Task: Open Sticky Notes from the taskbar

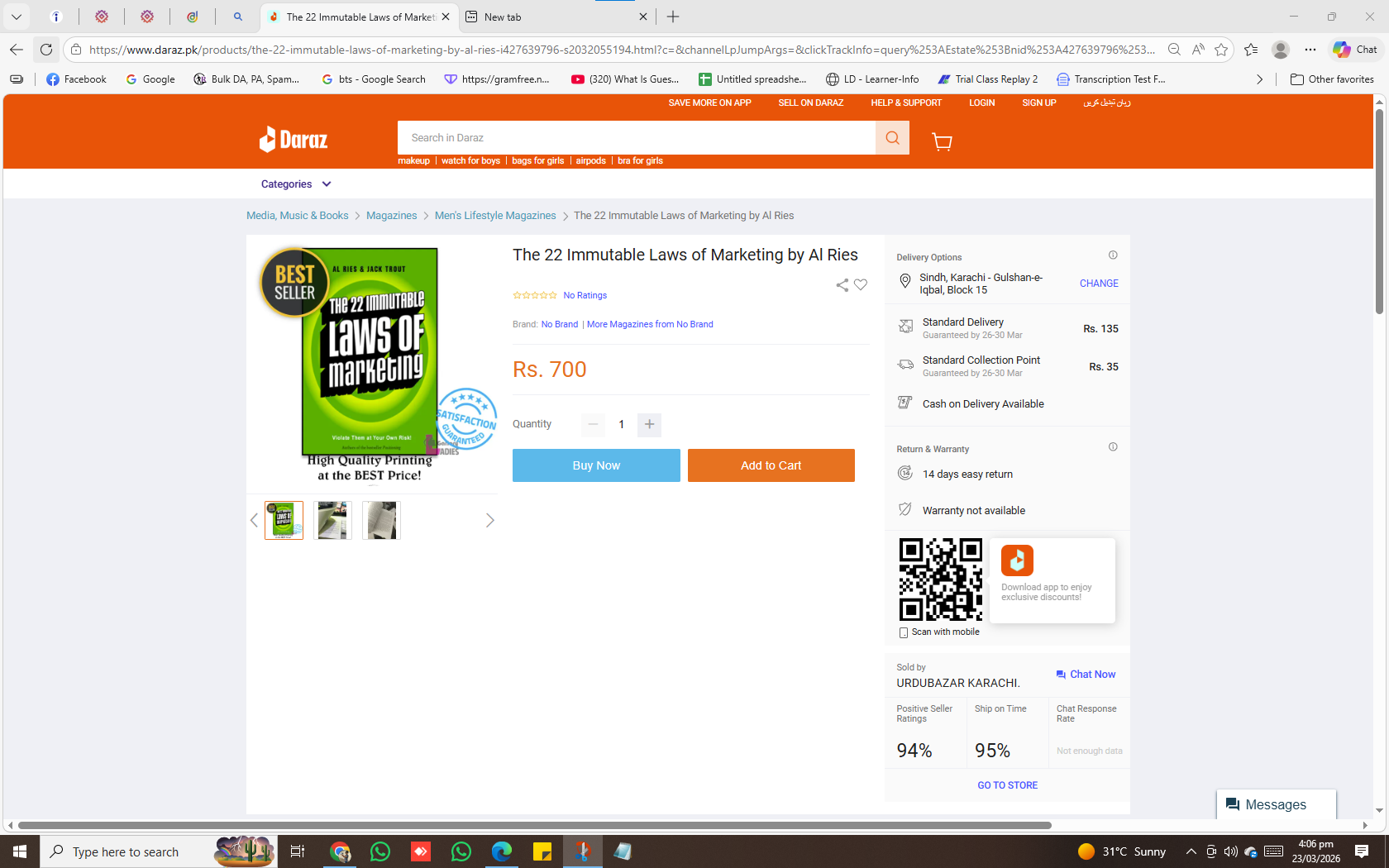Action: (542, 851)
